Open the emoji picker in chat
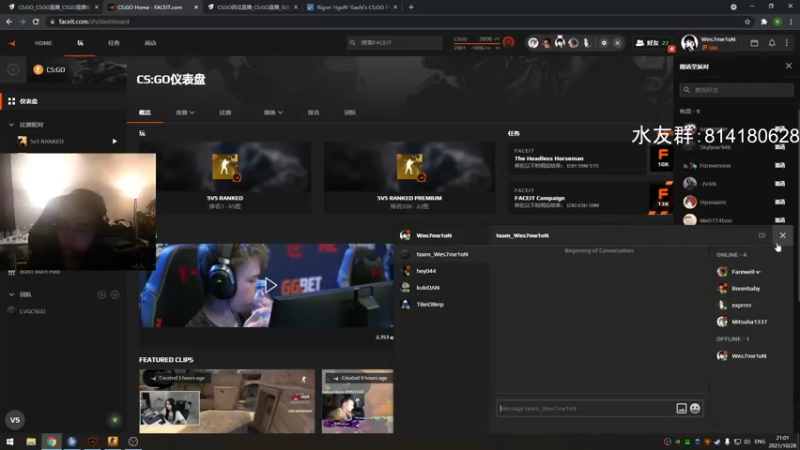The image size is (800, 450). 695,408
